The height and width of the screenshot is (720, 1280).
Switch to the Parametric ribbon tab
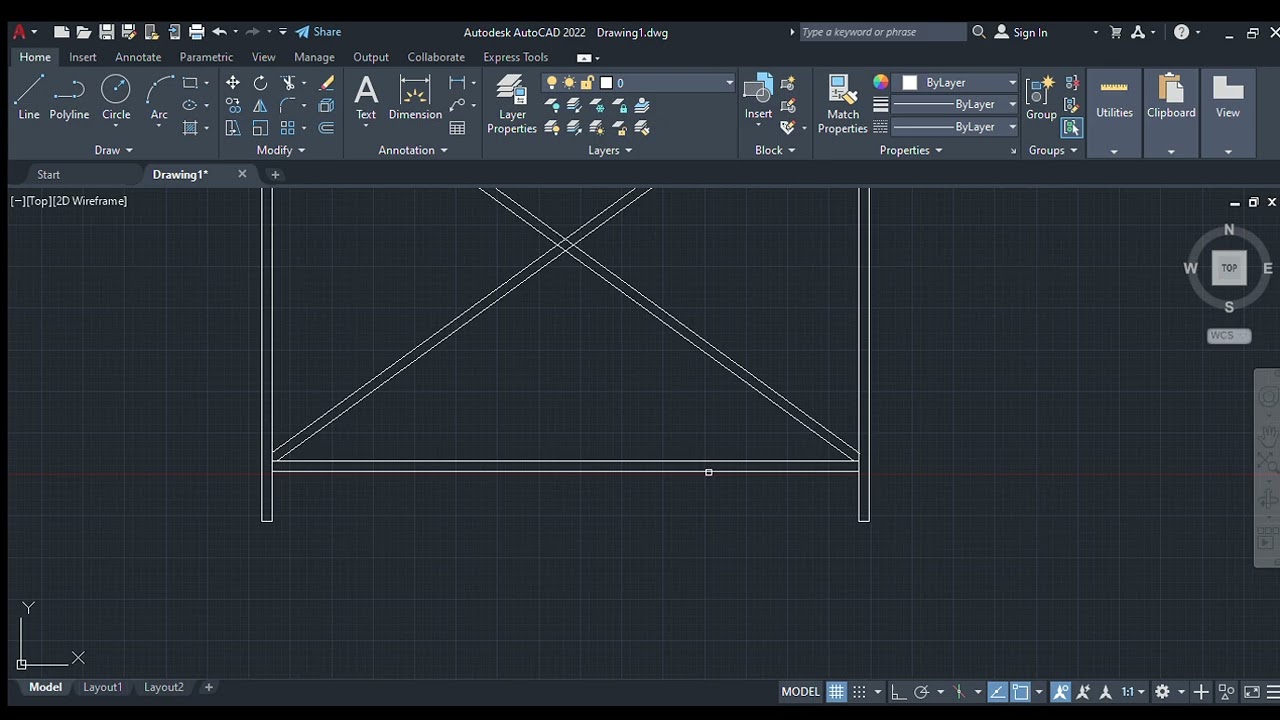click(x=206, y=57)
